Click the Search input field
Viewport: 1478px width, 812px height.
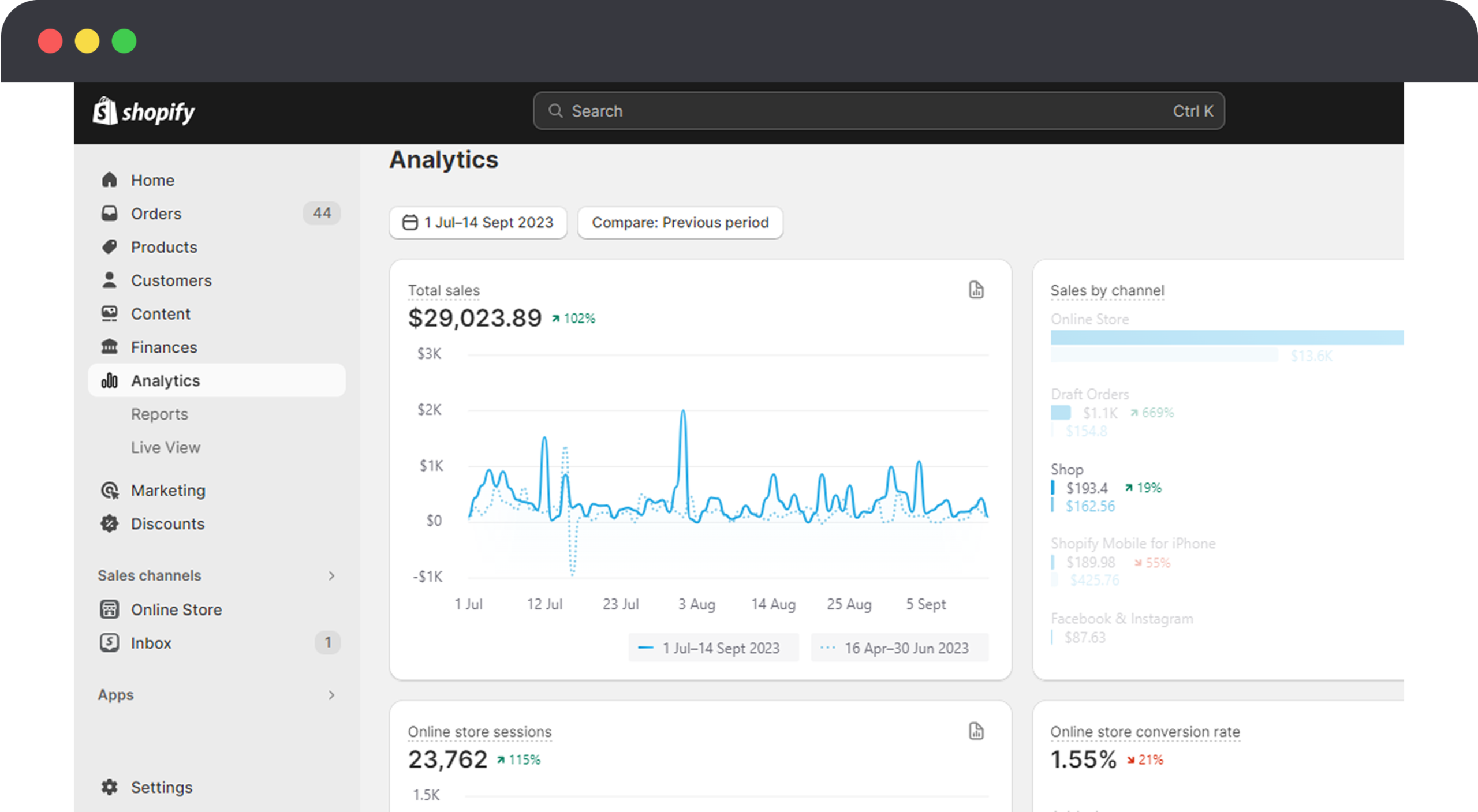tap(879, 111)
